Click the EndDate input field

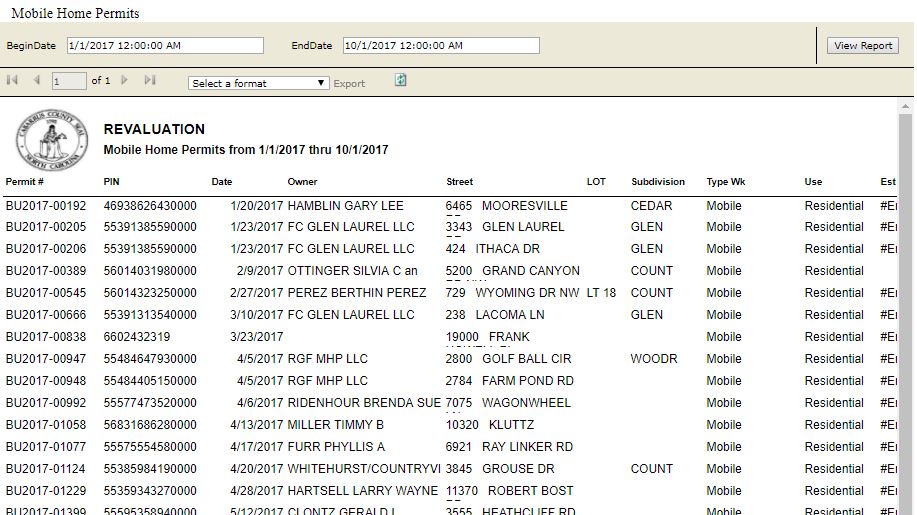pos(441,46)
